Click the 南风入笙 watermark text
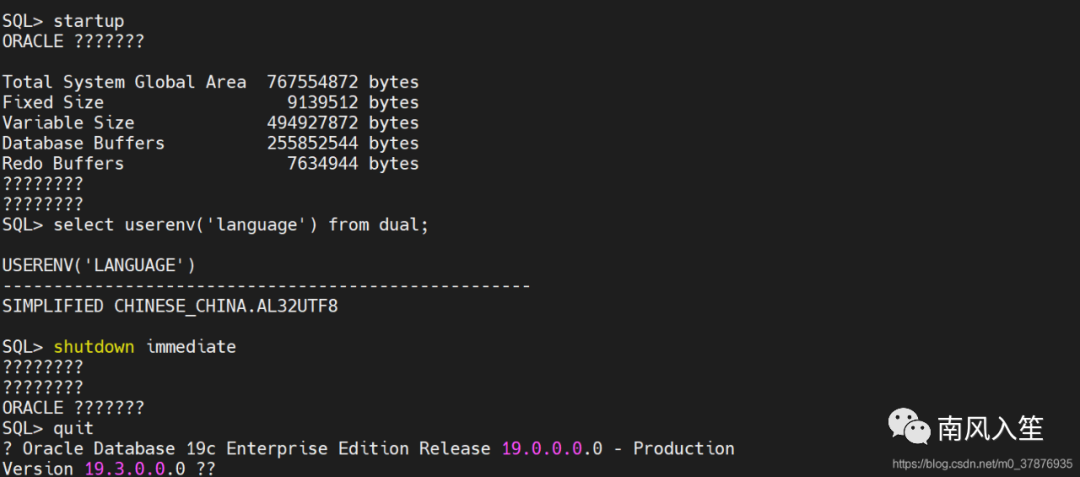The height and width of the screenshot is (477, 1080). [x=990, y=428]
